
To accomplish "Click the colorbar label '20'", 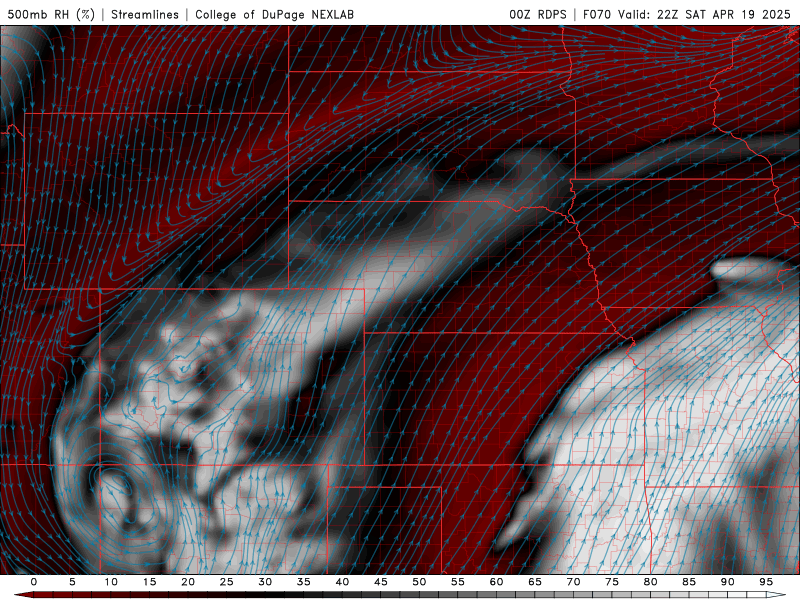I will pyautogui.click(x=188, y=582).
